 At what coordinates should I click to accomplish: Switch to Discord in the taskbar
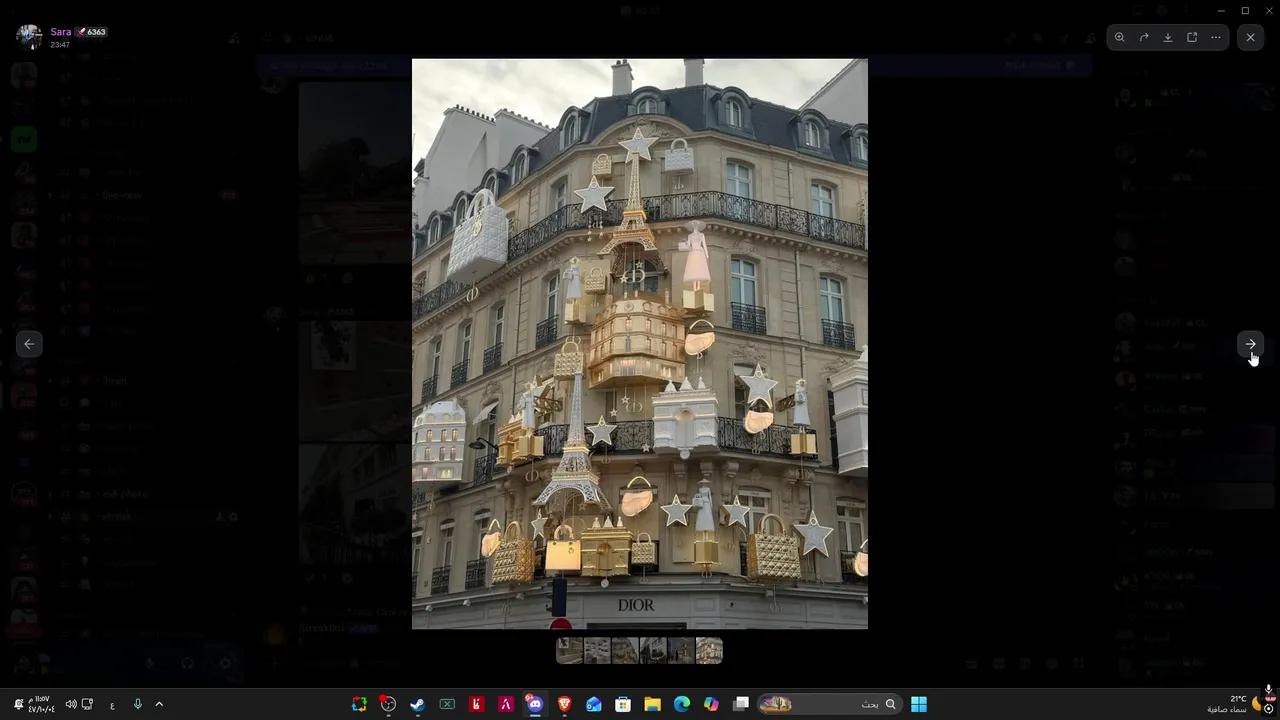coord(535,704)
